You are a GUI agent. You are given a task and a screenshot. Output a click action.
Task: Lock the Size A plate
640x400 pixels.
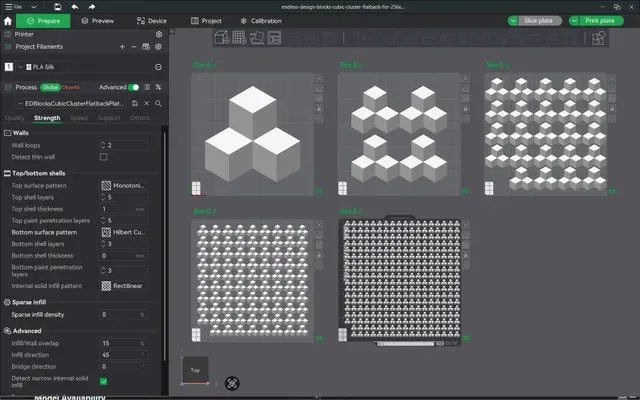point(319,109)
